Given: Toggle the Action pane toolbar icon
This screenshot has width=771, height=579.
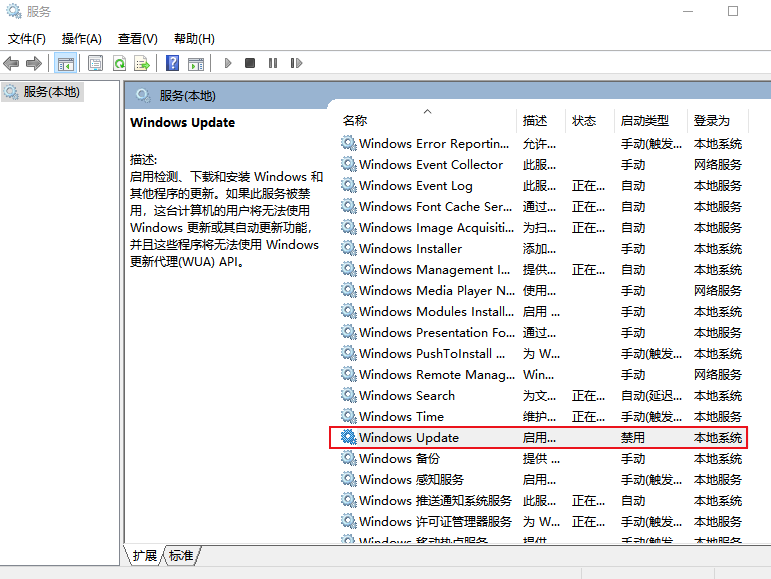Looking at the screenshot, I should click(196, 63).
